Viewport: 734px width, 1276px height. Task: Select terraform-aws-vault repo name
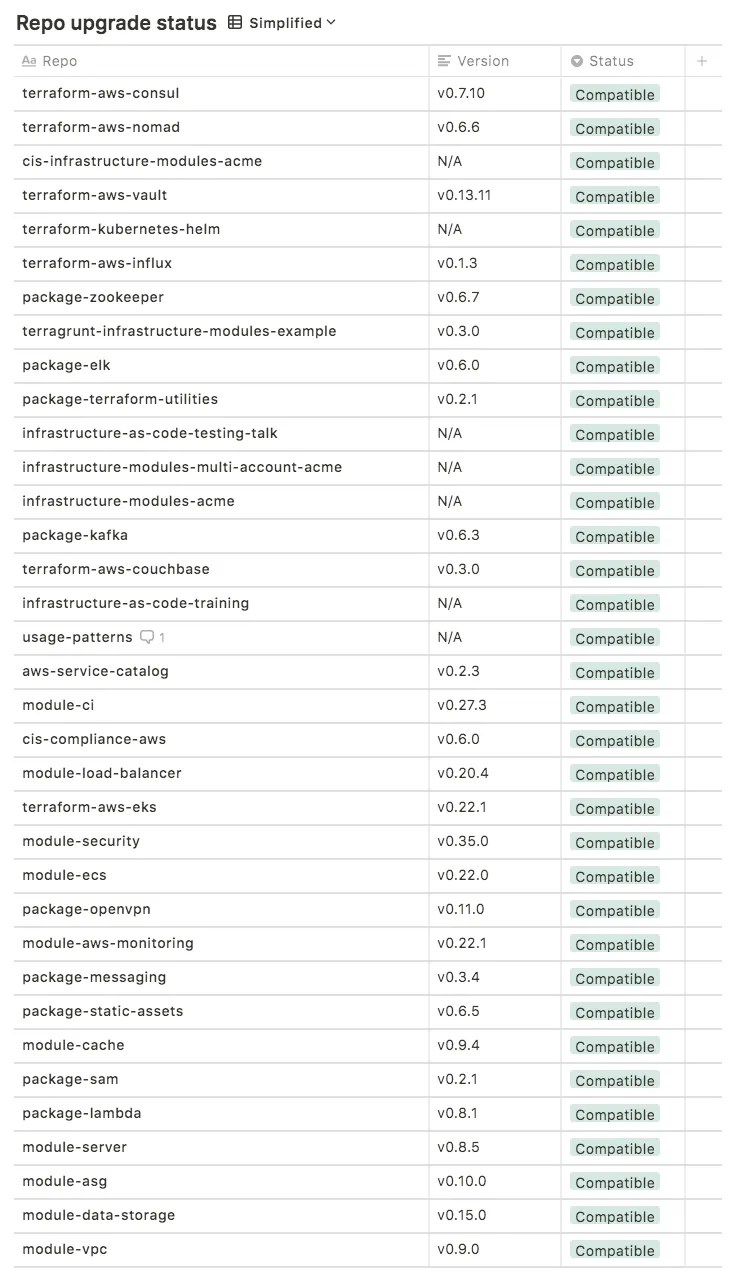pos(94,195)
